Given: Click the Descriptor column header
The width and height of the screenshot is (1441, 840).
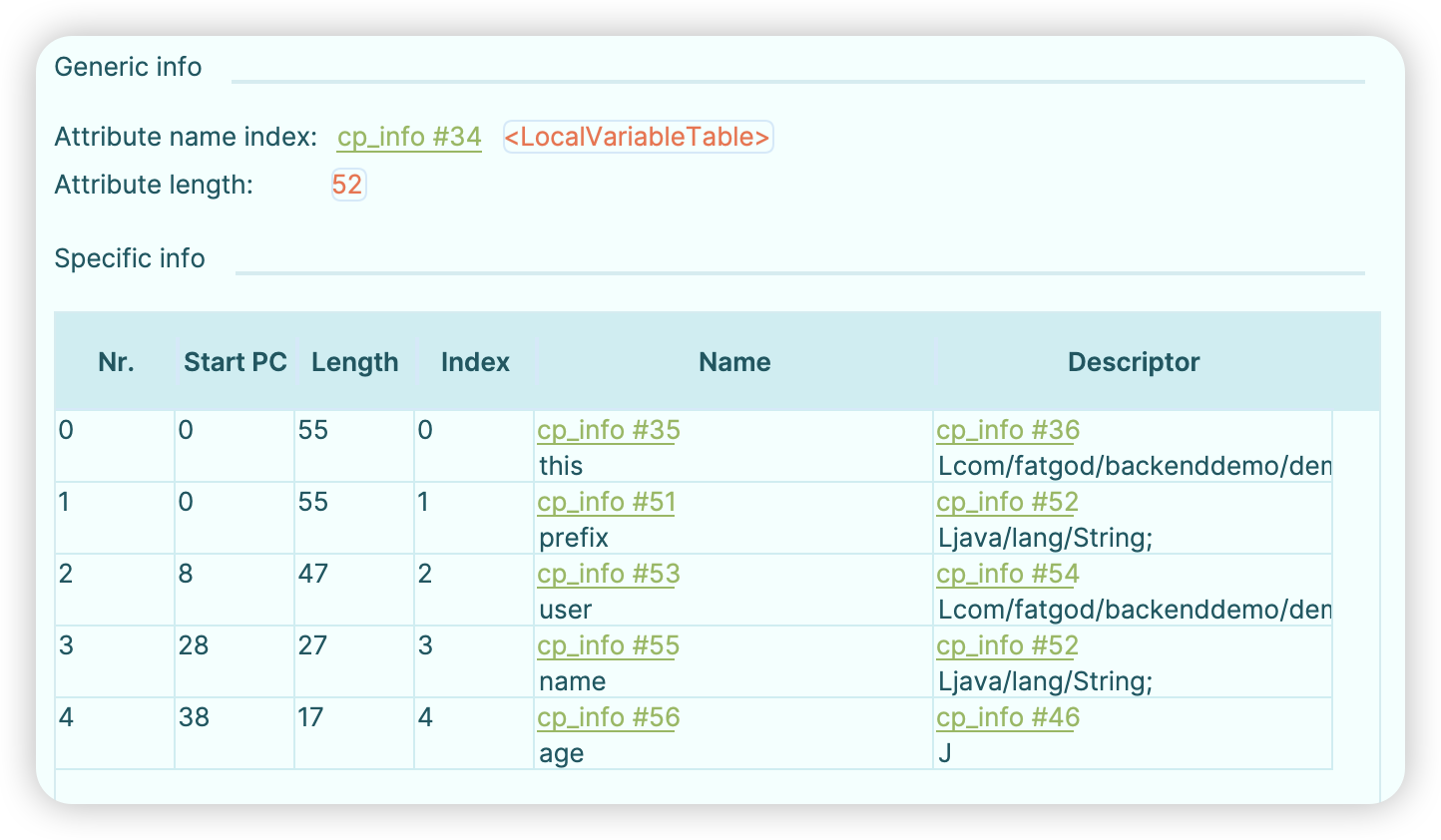Looking at the screenshot, I should click(x=1134, y=362).
